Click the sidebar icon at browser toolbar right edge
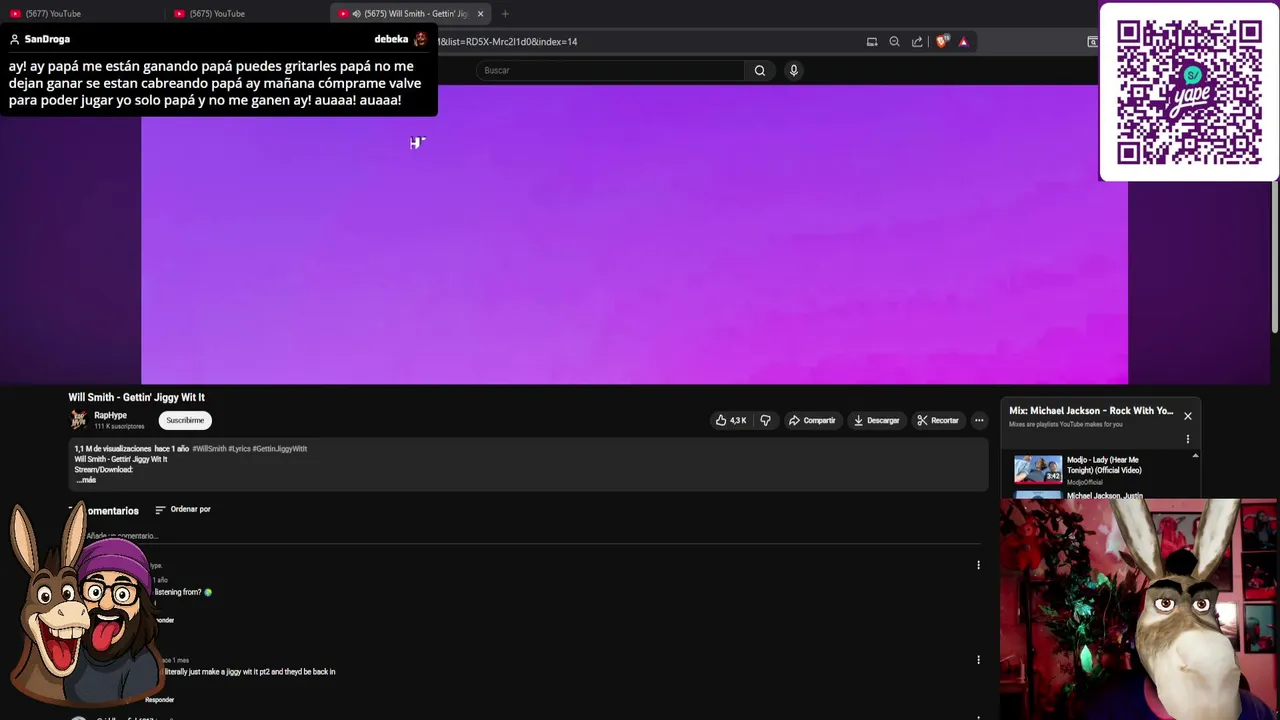 point(1092,42)
